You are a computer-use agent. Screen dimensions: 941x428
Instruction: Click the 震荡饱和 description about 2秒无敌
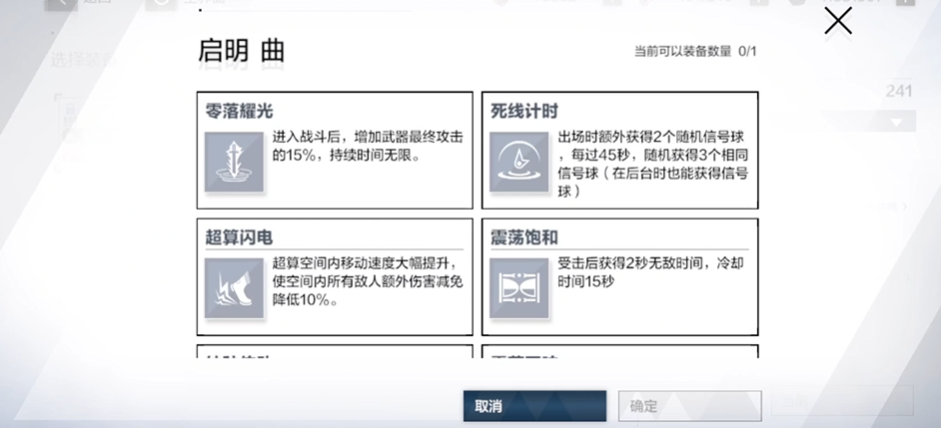pyautogui.click(x=650, y=272)
